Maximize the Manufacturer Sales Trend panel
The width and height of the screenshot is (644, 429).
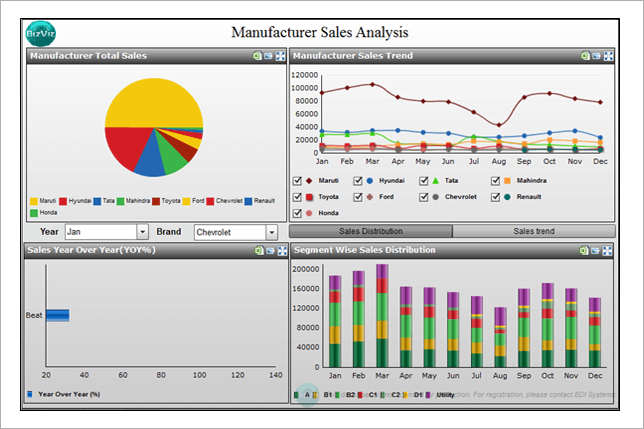pyautogui.click(x=609, y=56)
